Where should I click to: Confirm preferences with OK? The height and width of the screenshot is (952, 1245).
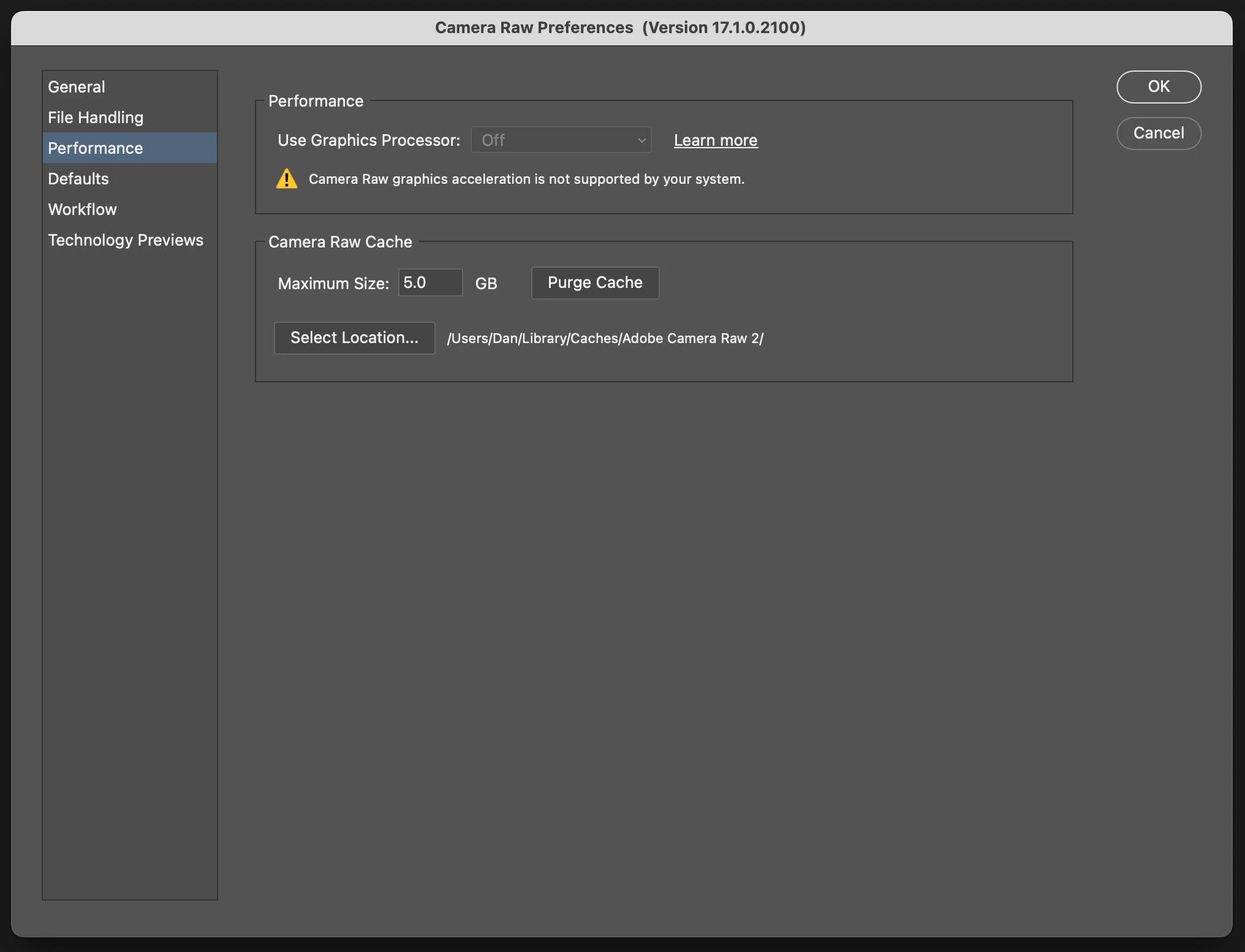(x=1158, y=87)
